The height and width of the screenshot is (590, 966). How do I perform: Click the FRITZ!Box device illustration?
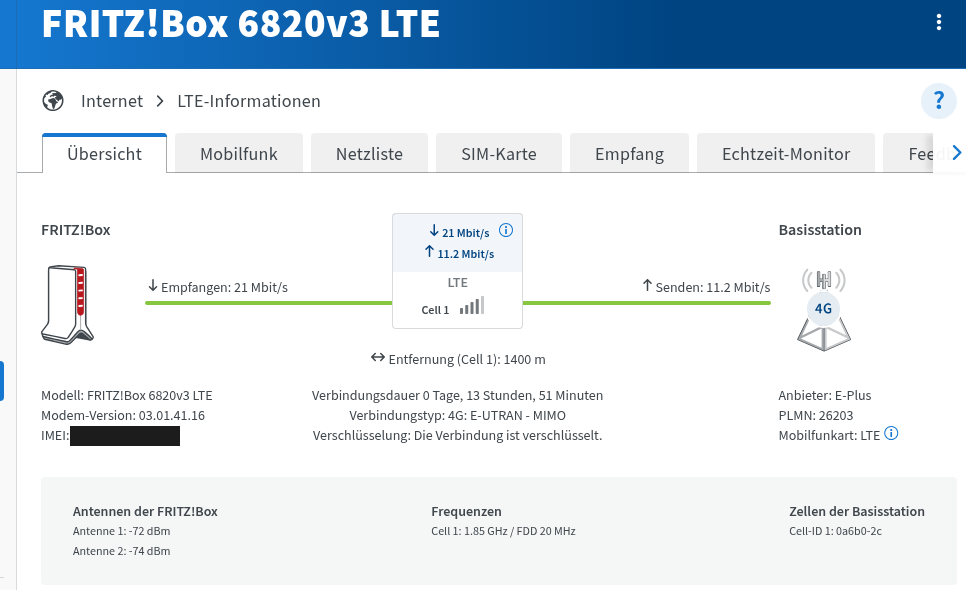(x=68, y=304)
